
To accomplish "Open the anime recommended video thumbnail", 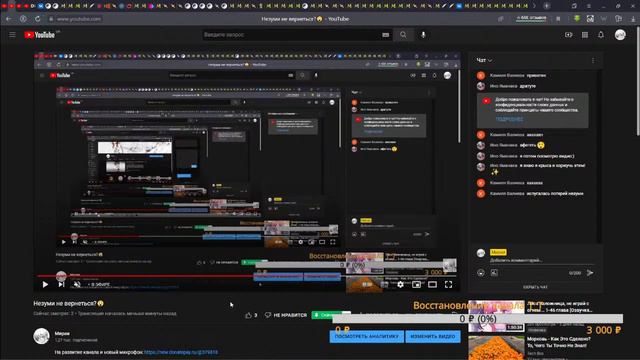I will click(x=496, y=316).
